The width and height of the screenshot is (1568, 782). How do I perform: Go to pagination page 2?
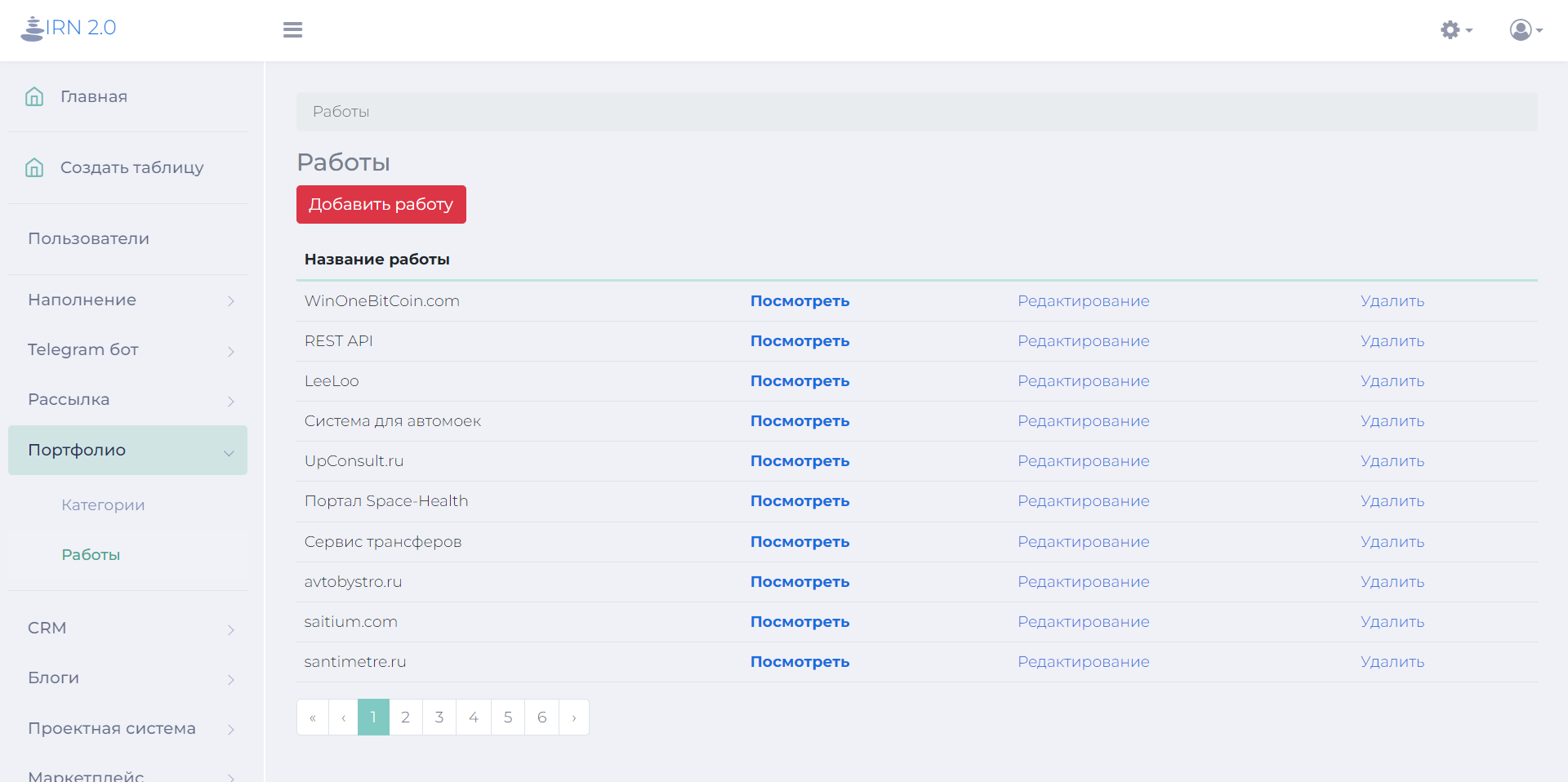click(x=406, y=718)
